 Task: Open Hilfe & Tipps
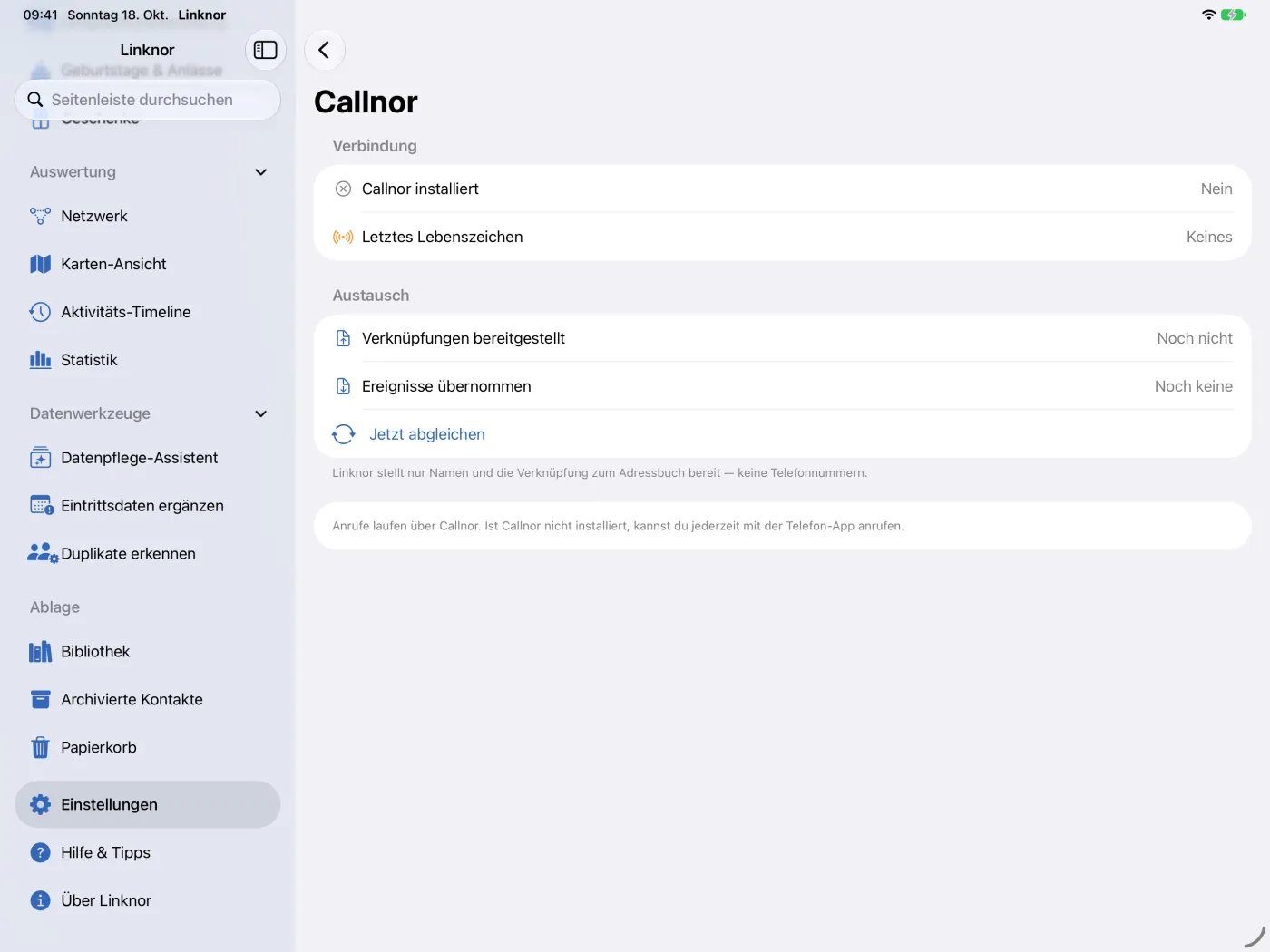148,852
